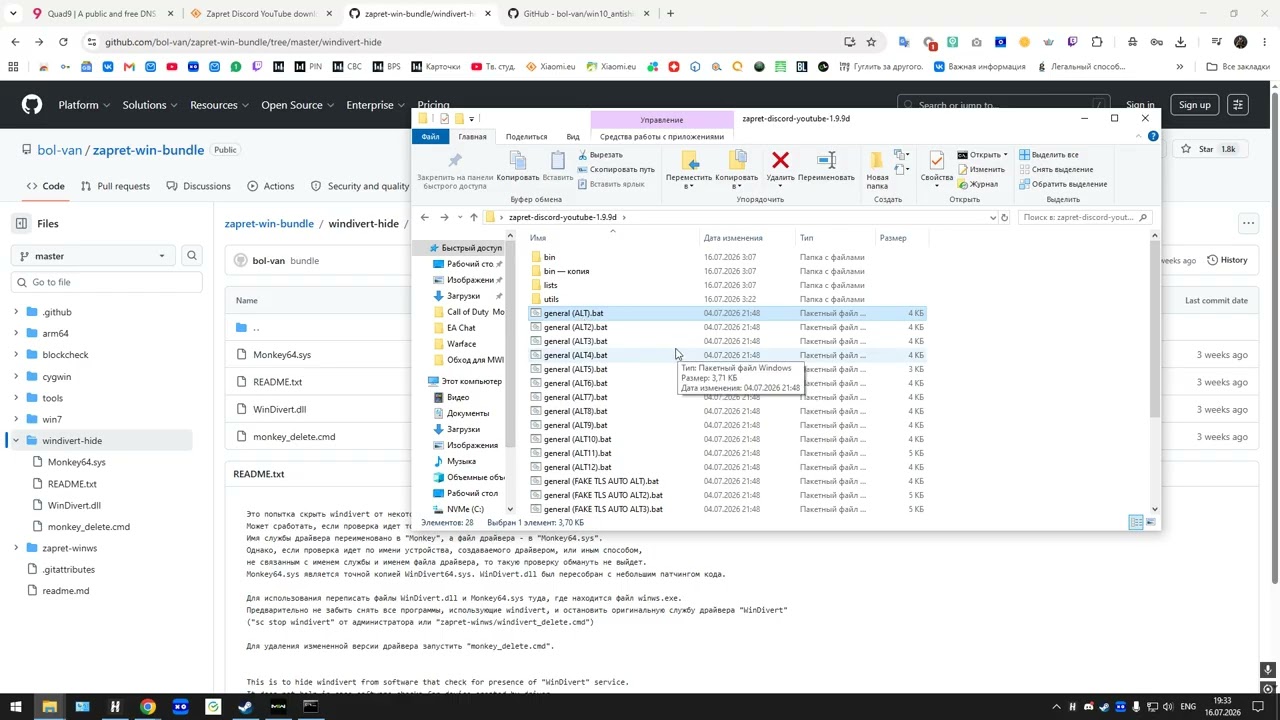This screenshot has height=720, width=1280.
Task: Open Warface folder in Quick Access pane
Action: pyautogui.click(x=462, y=344)
